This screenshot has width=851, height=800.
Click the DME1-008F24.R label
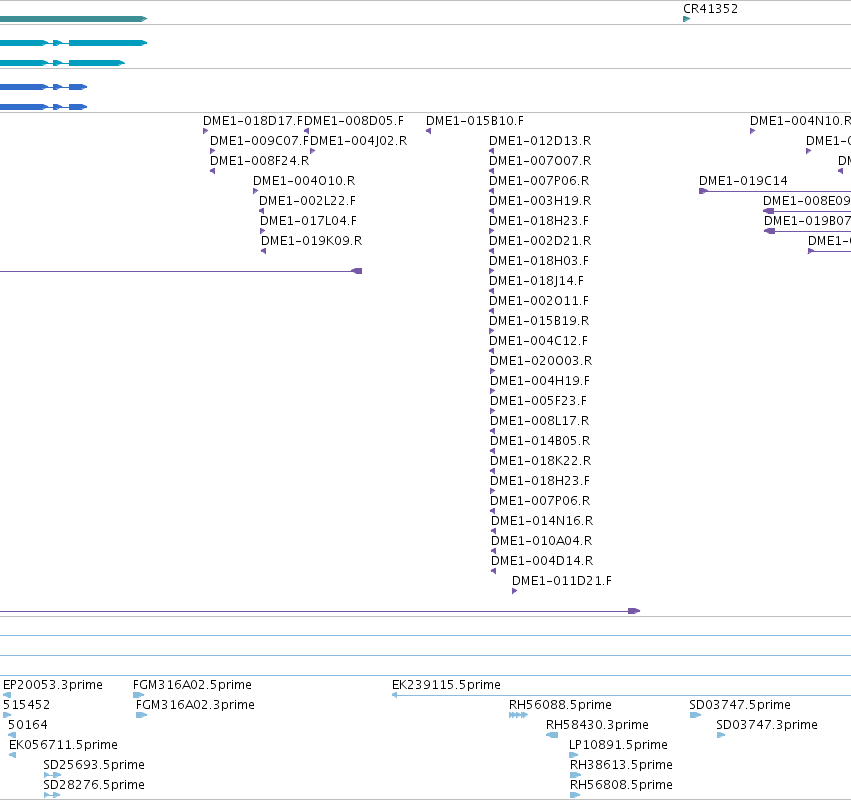point(259,161)
